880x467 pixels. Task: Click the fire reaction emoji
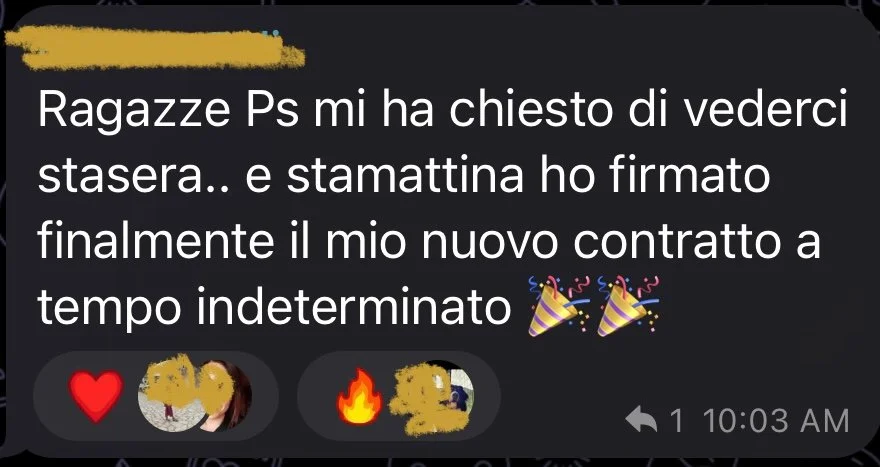click(x=360, y=396)
